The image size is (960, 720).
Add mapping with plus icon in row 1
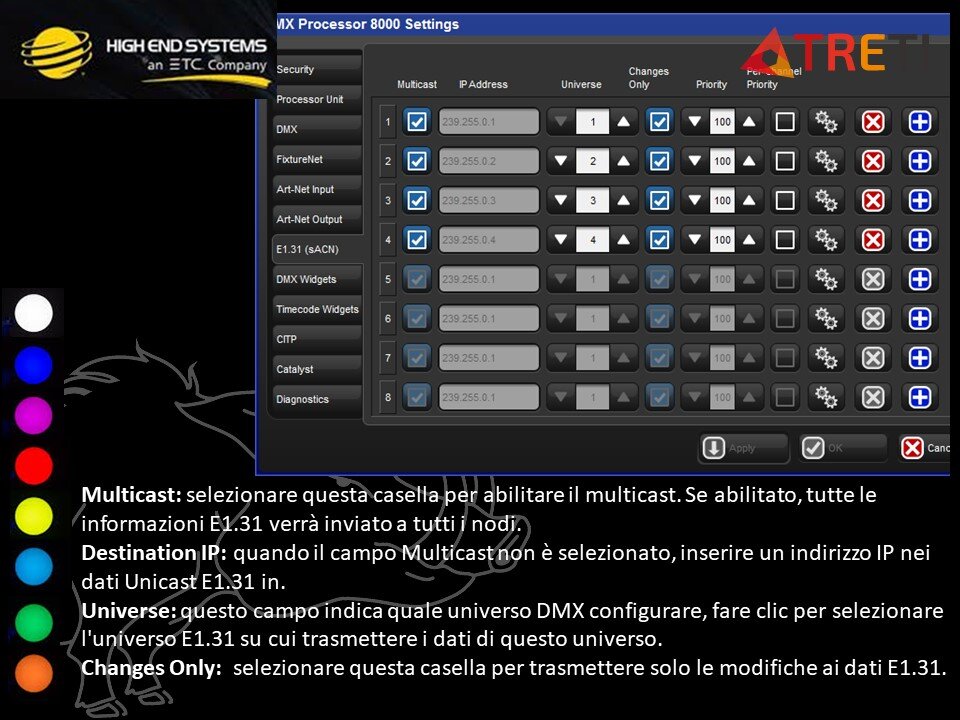pos(920,122)
